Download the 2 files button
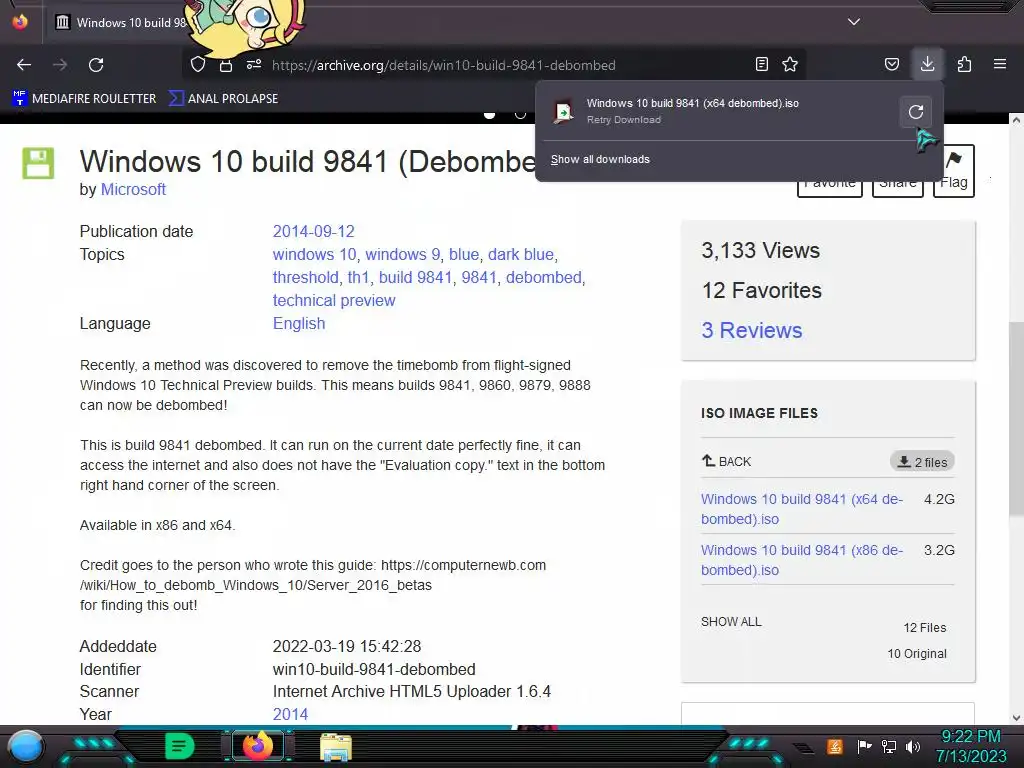The height and width of the screenshot is (768, 1024). point(922,462)
